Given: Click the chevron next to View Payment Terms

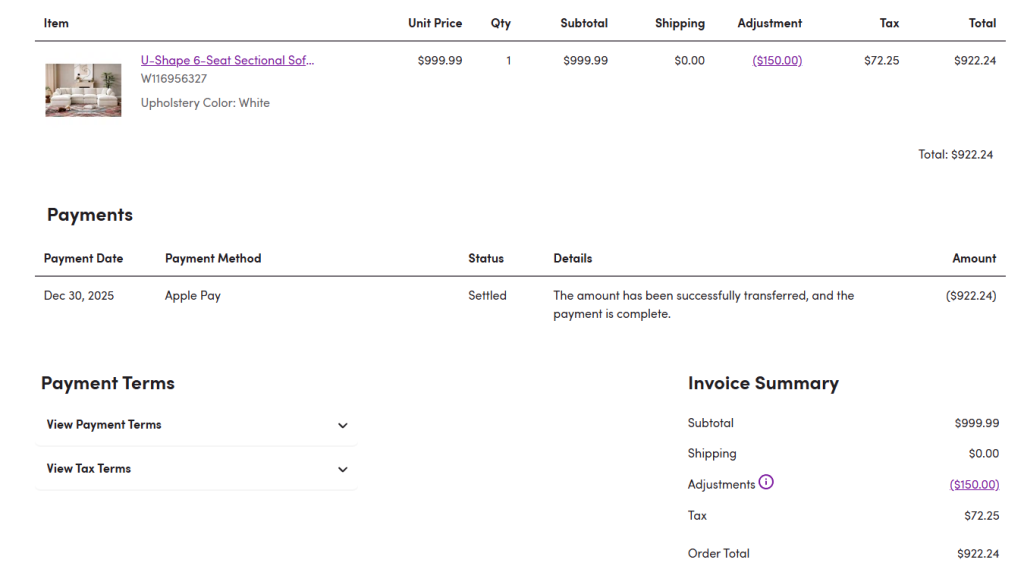Looking at the screenshot, I should pos(342,425).
